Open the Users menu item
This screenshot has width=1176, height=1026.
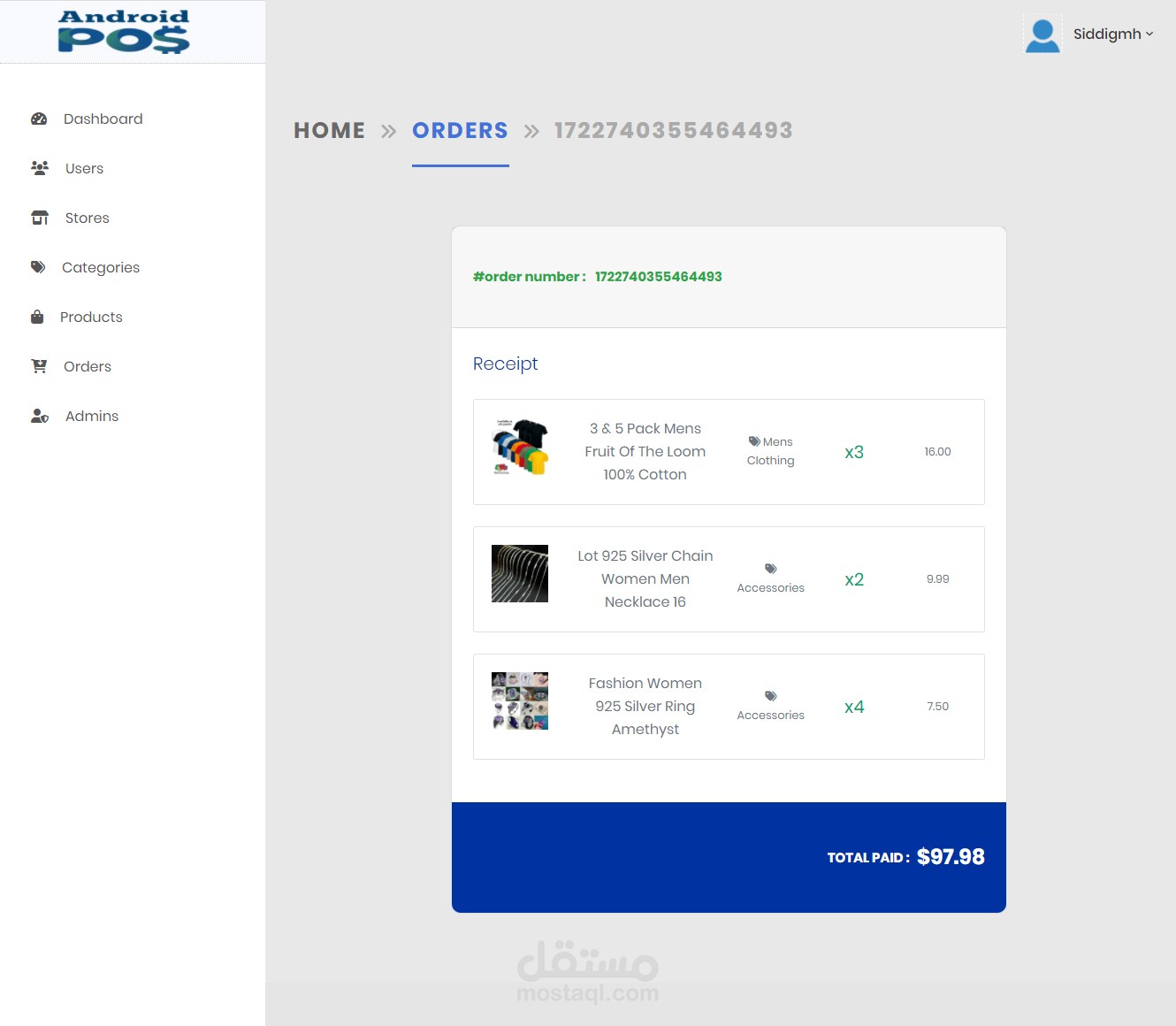[x=84, y=168]
